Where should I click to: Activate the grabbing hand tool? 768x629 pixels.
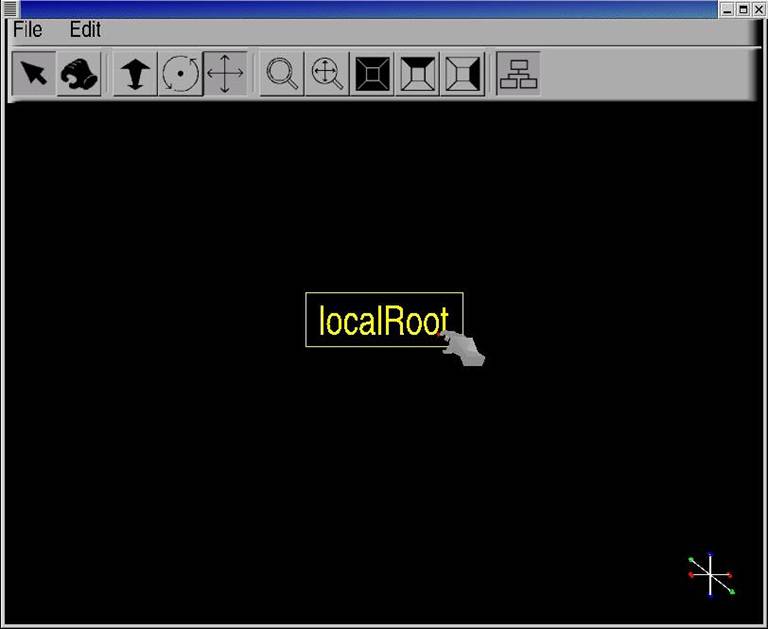click(79, 73)
